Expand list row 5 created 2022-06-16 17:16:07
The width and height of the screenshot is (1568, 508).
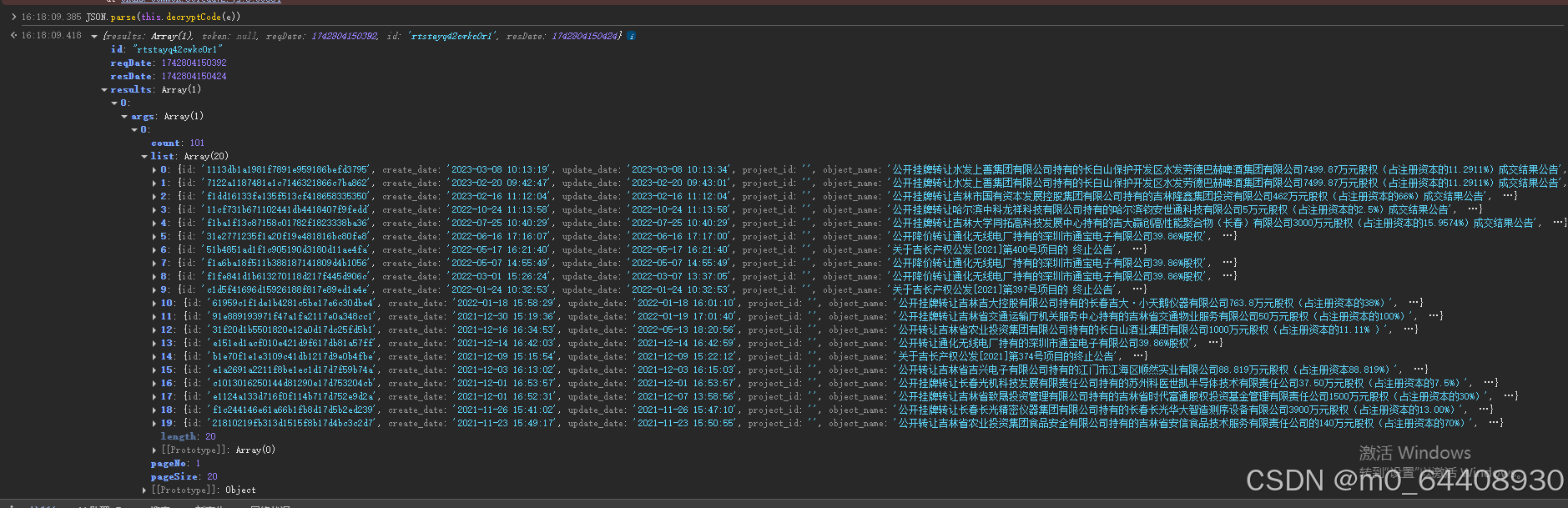154,237
